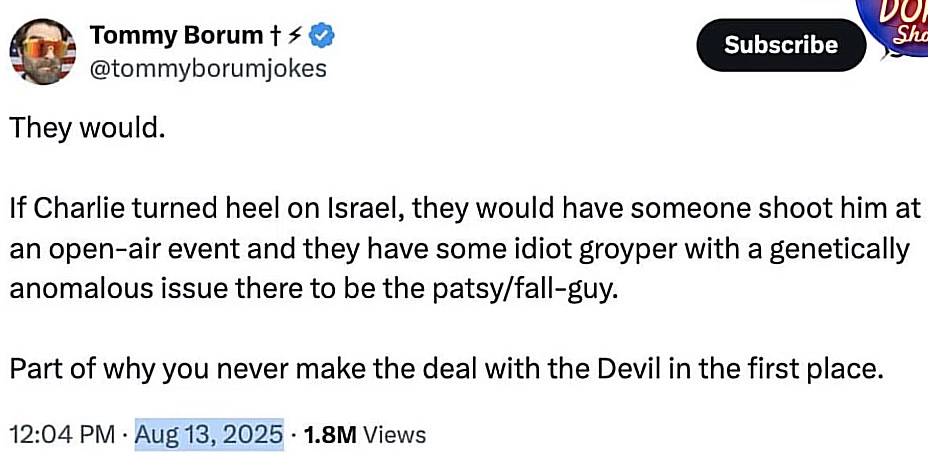Image resolution: width=928 pixels, height=453 pixels.
Task: Click the lightning bolt emoji beside the name
Action: pyautogui.click(x=293, y=37)
